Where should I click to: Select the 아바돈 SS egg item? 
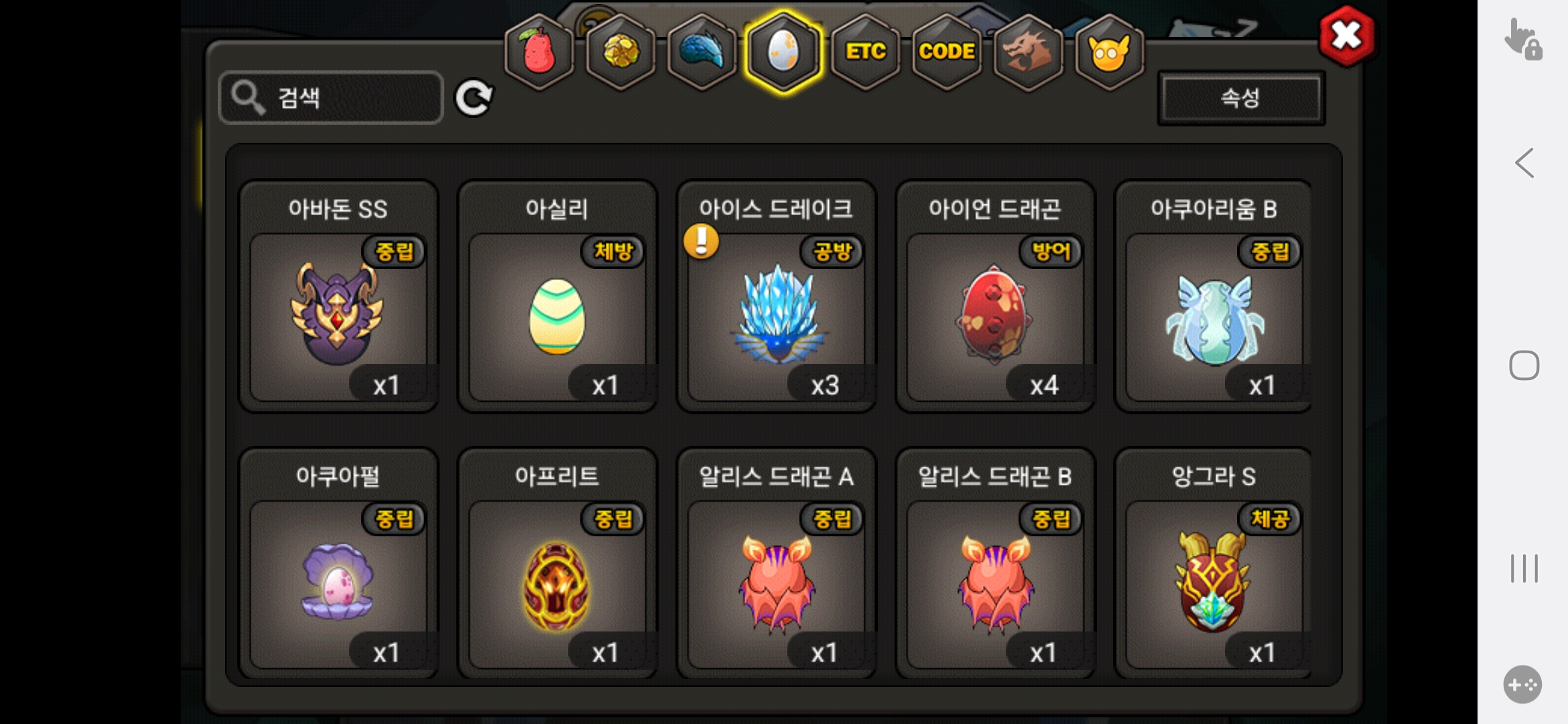click(x=338, y=296)
